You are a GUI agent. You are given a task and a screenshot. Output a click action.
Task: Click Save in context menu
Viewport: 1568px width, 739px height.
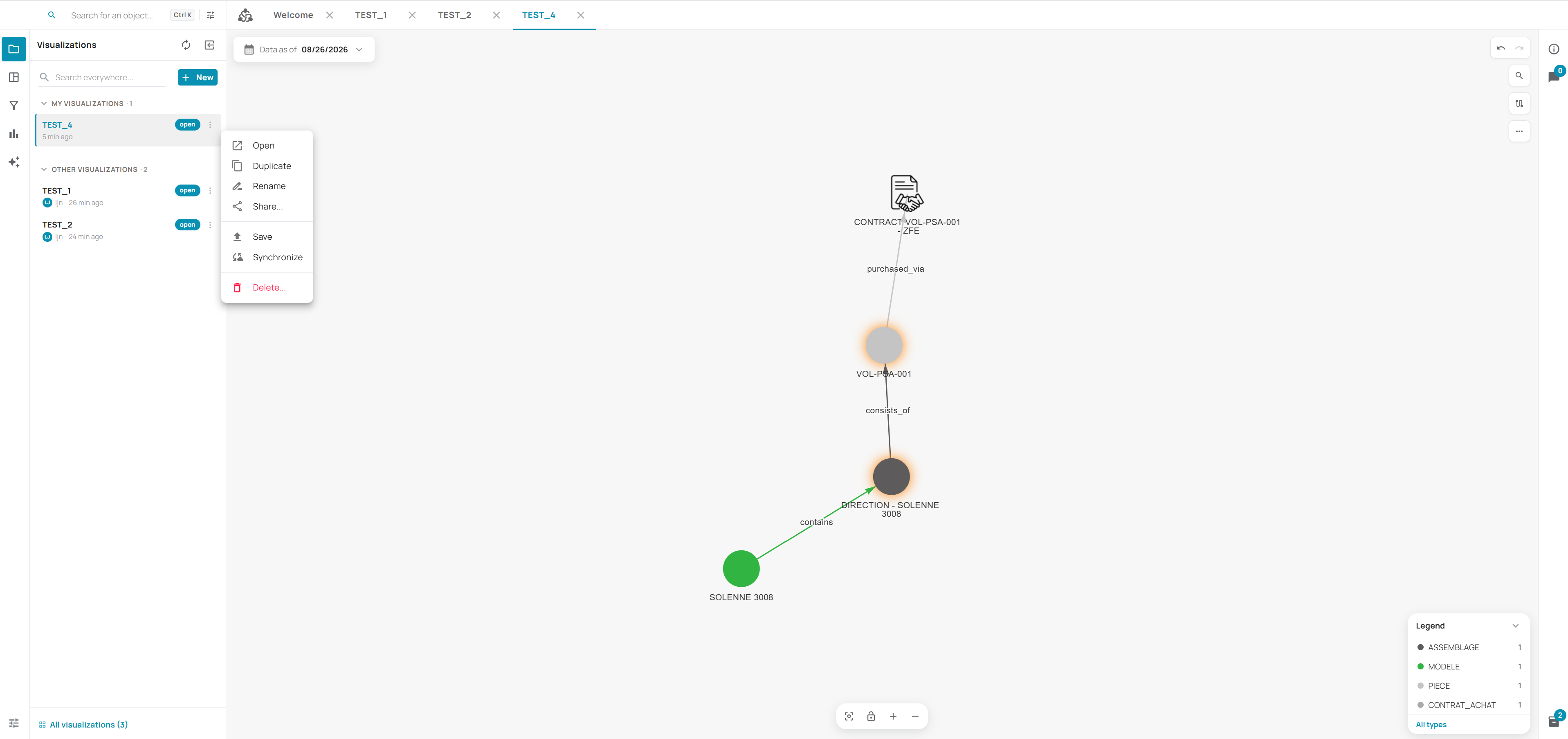click(x=267, y=237)
